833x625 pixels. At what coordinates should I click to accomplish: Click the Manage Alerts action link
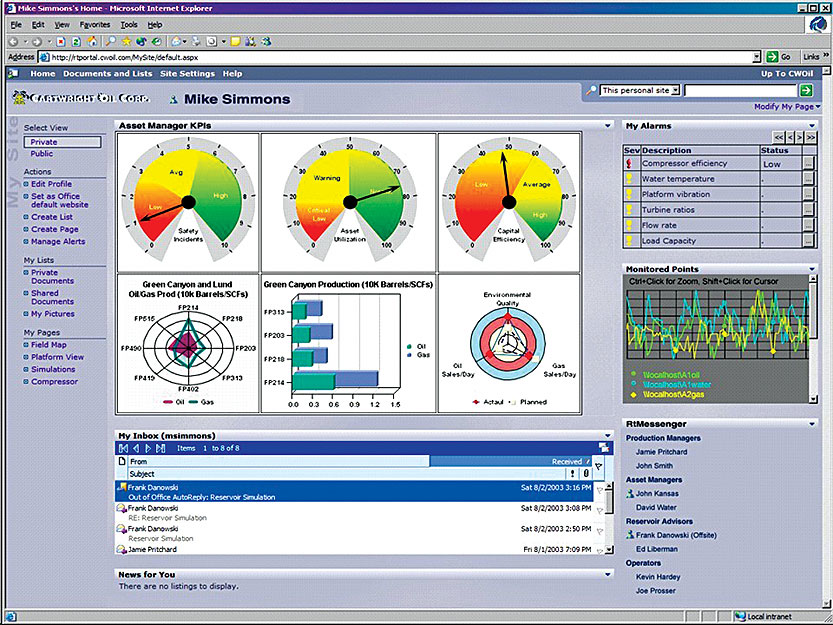pos(58,242)
